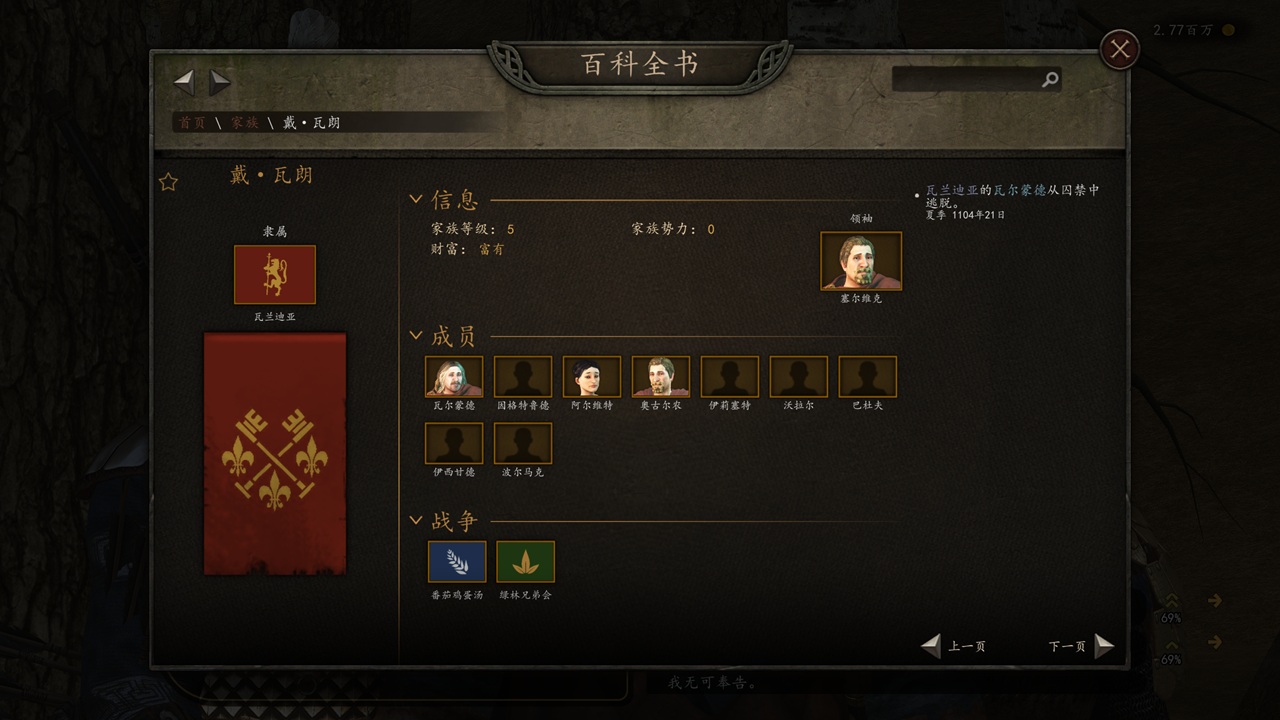The image size is (1280, 720).
Task: Click the encyclopedia search field
Action: pos(966,80)
